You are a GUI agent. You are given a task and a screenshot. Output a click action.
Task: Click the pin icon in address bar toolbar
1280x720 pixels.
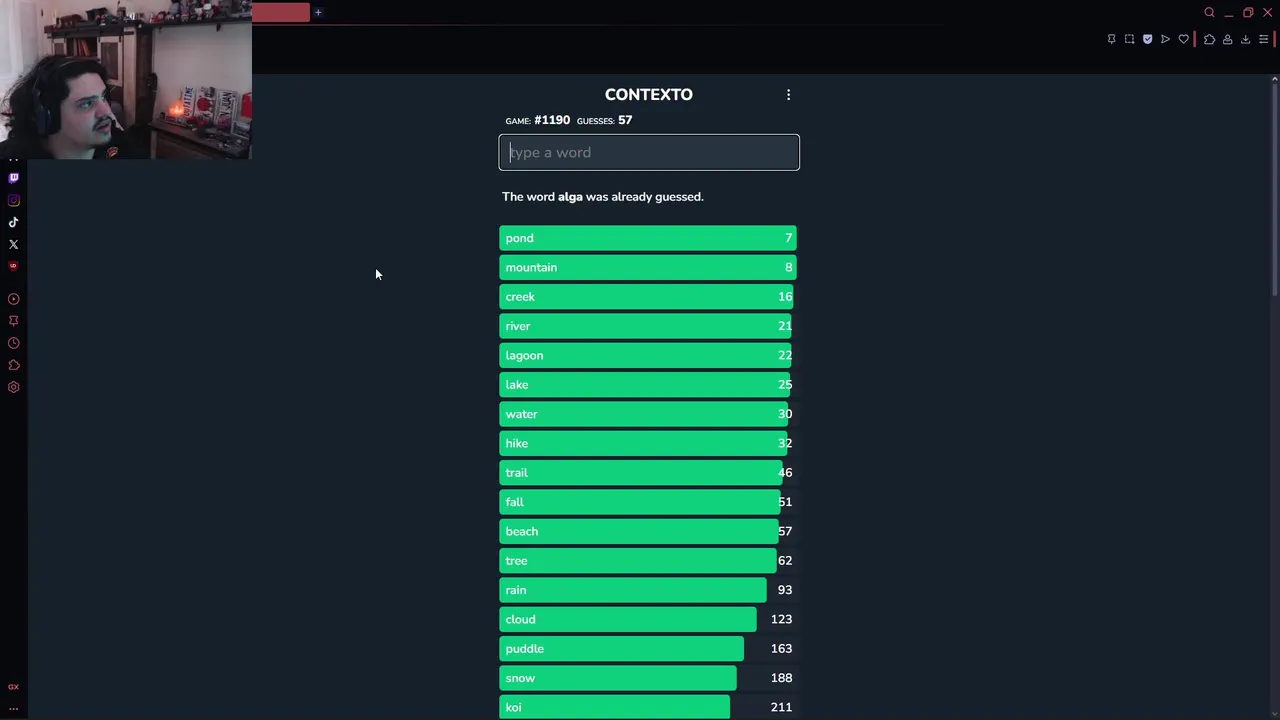[1111, 39]
